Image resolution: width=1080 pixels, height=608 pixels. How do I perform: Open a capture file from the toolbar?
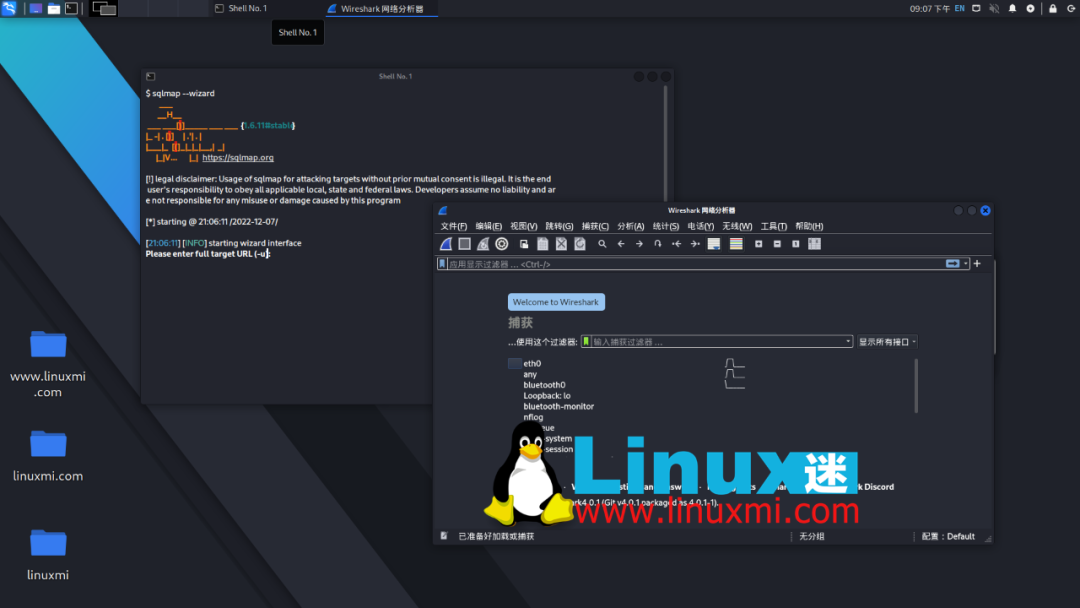point(524,244)
